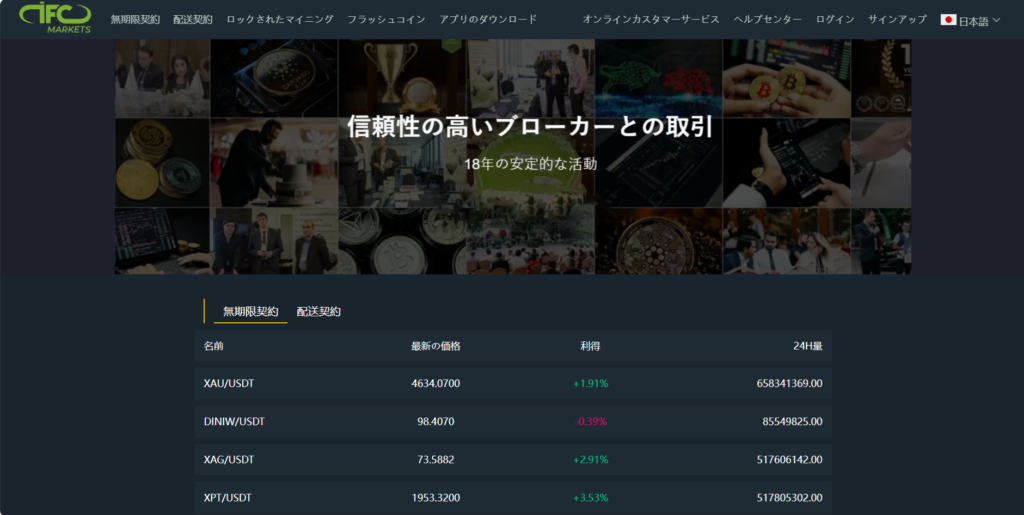Click the サインアップ button
The width and height of the screenshot is (1024, 515).
tap(897, 19)
